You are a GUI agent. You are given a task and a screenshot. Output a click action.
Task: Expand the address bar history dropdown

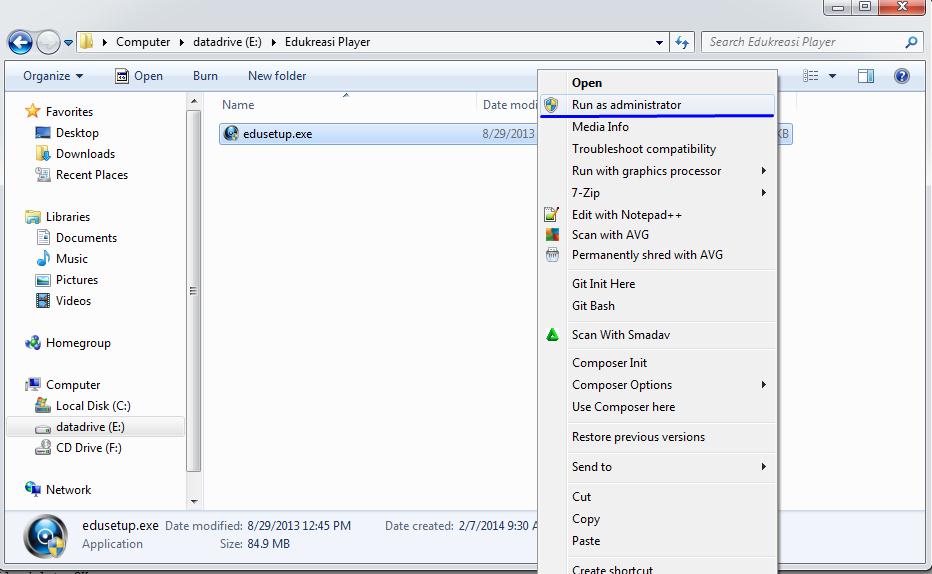[659, 43]
